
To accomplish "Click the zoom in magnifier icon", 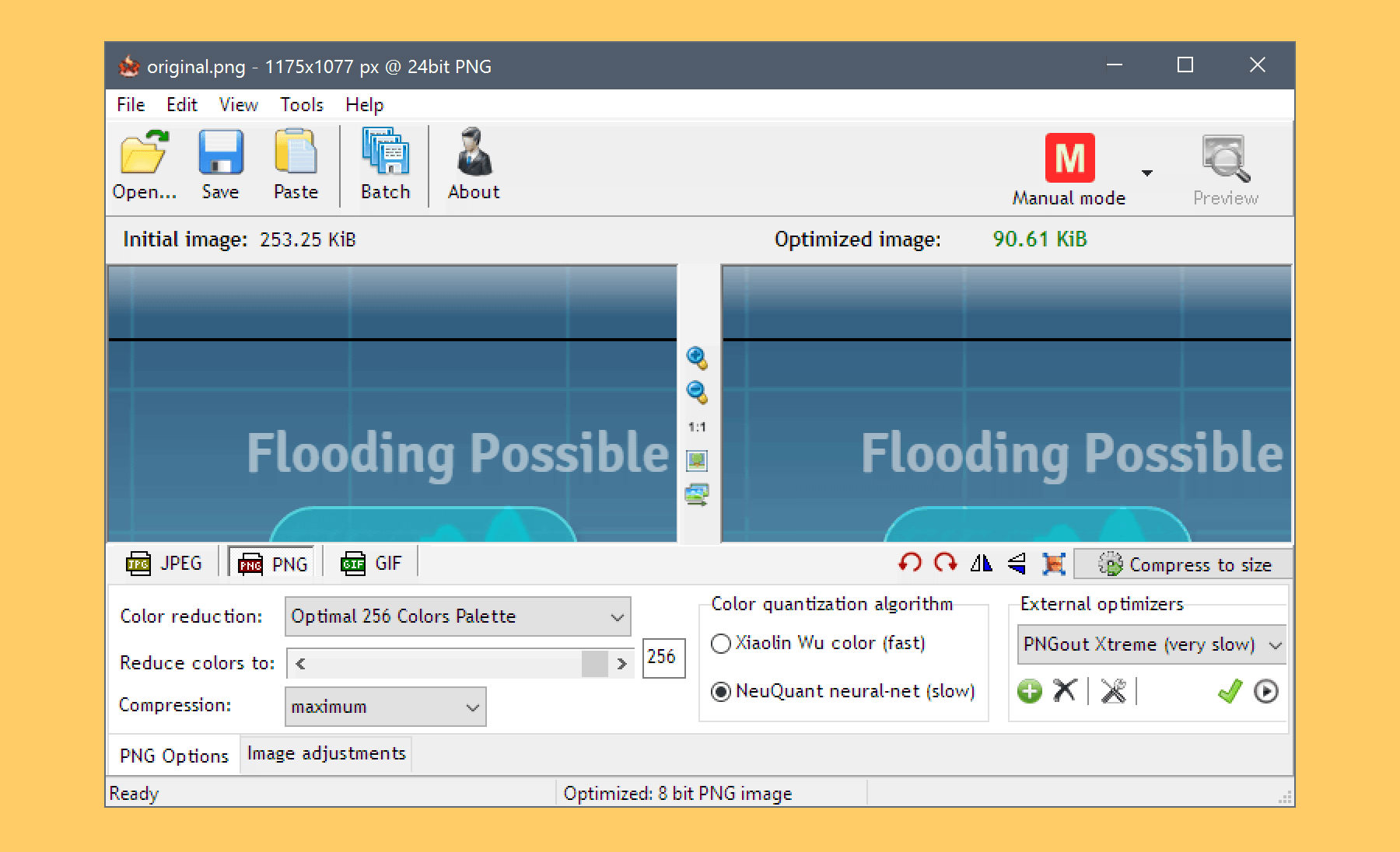I will [696, 358].
